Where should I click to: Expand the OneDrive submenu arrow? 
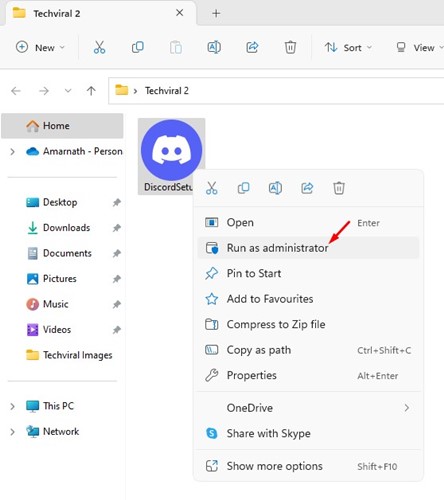pos(406,408)
